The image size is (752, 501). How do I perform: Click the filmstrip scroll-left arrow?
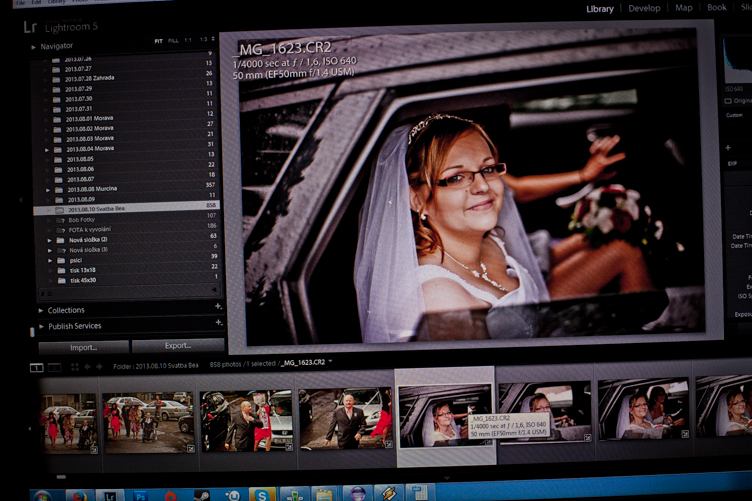31,429
